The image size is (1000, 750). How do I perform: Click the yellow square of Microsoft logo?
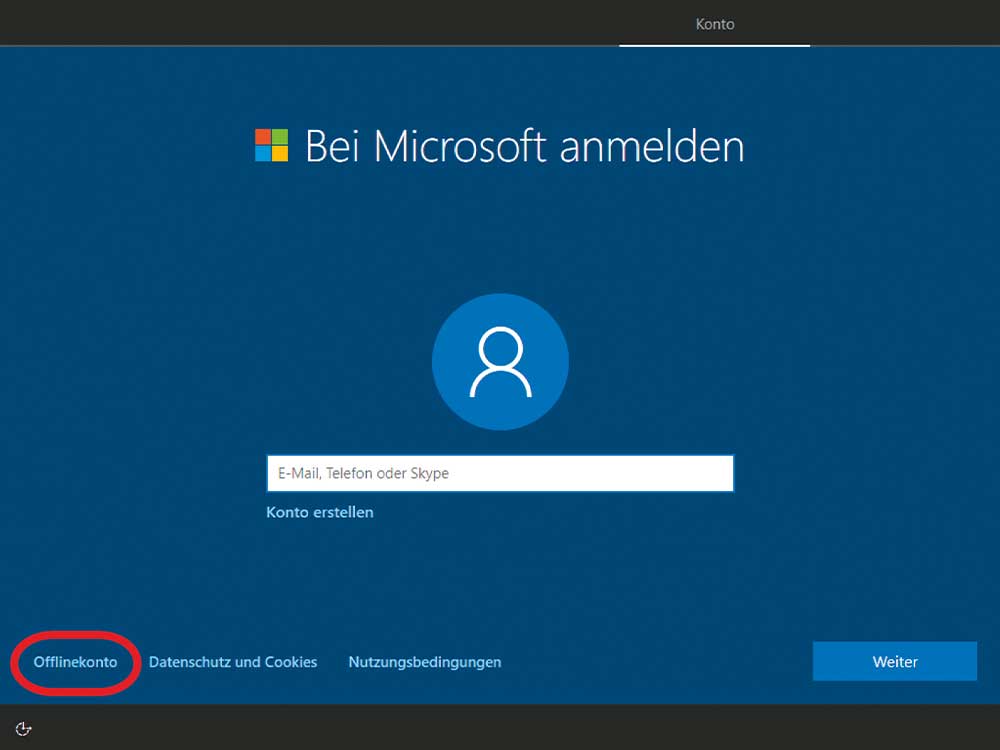pyautogui.click(x=280, y=154)
